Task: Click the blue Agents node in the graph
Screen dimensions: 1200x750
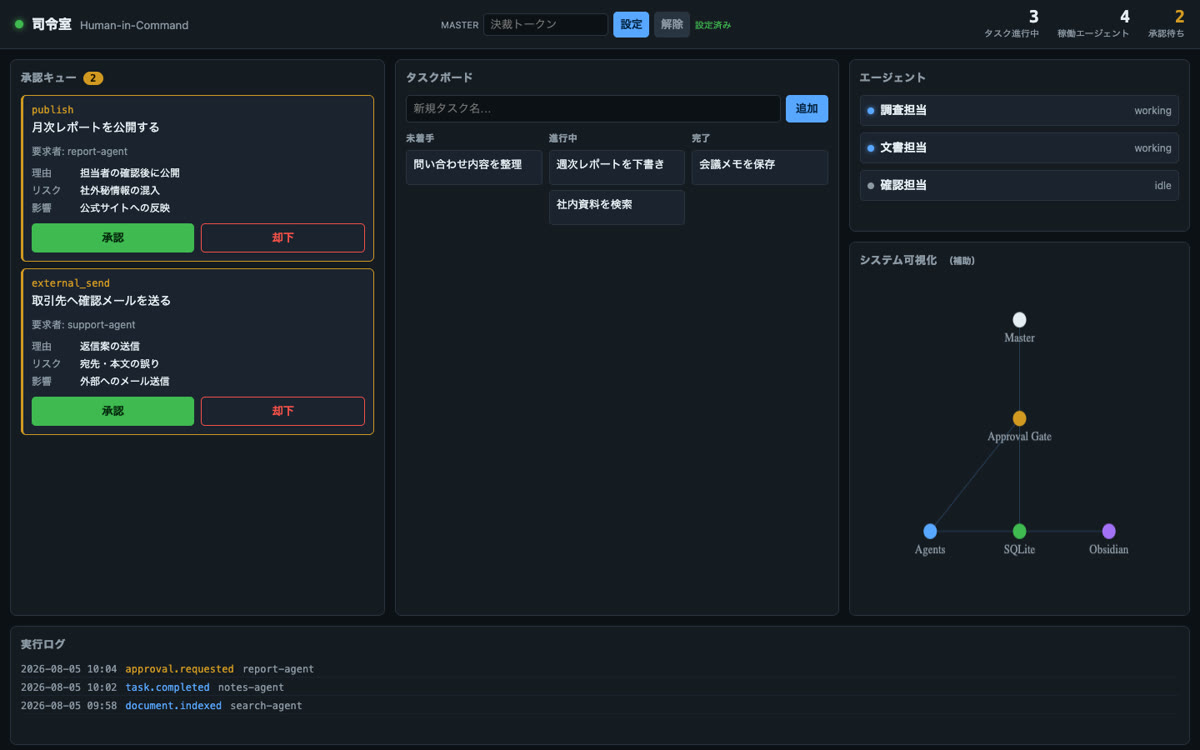Action: [x=930, y=531]
